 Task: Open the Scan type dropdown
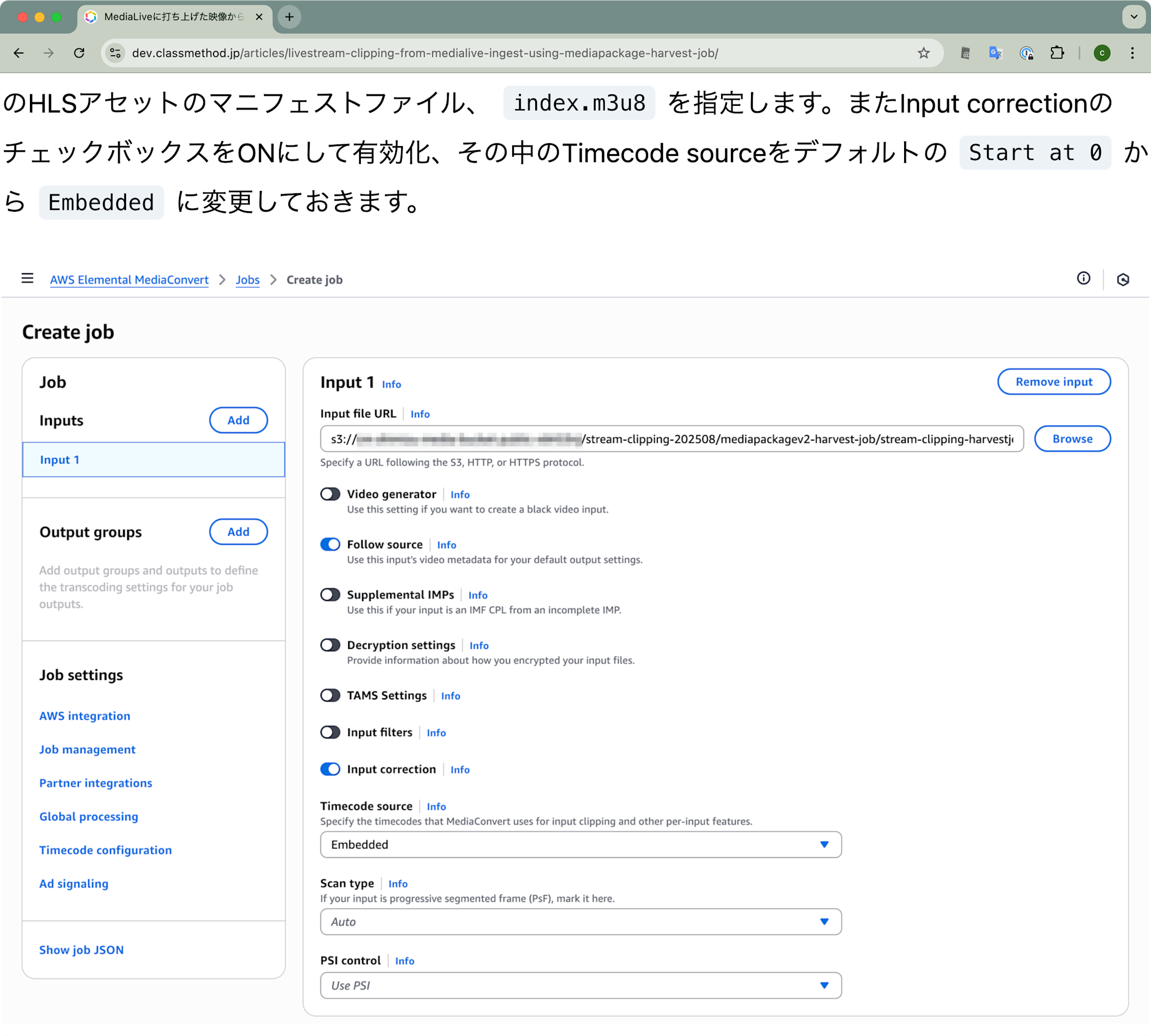click(581, 922)
